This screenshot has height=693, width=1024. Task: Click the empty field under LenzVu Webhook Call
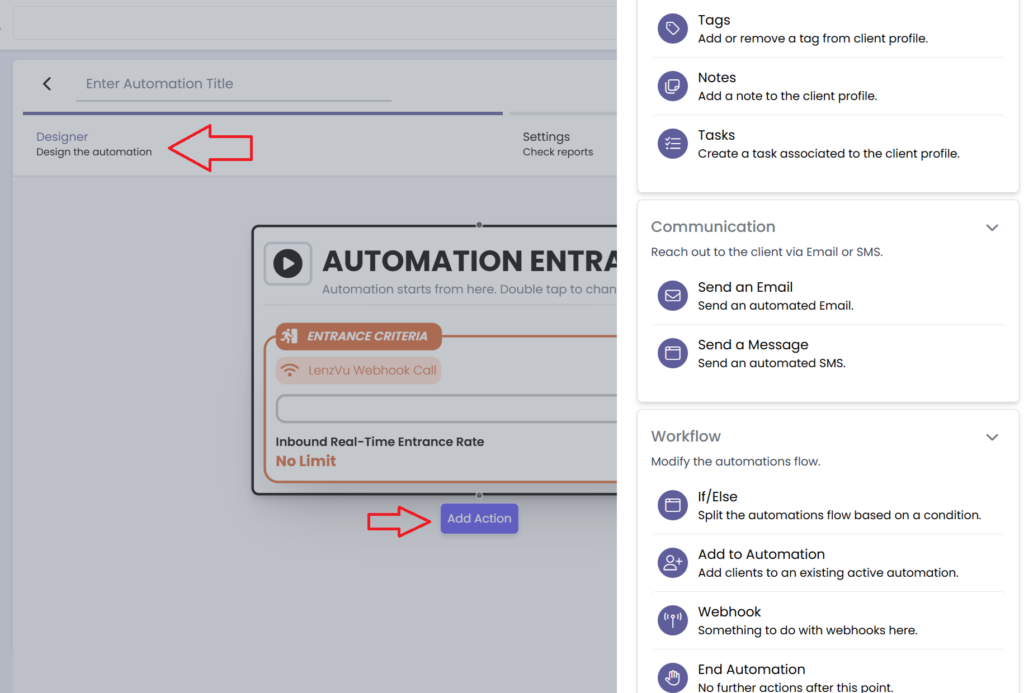point(446,409)
